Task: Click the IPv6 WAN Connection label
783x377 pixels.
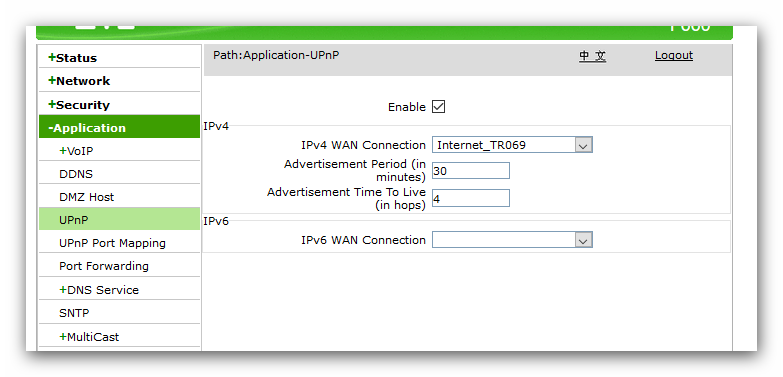Action: pos(363,240)
